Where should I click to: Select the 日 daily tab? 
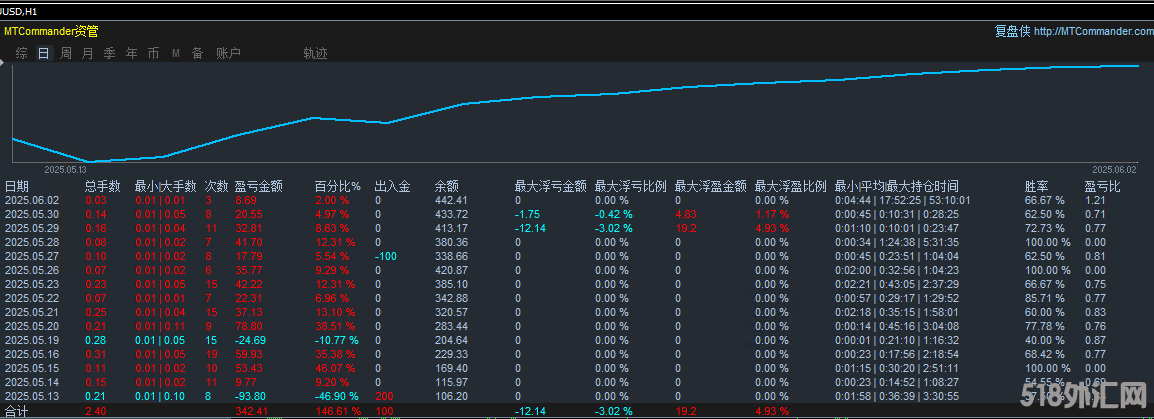pyautogui.click(x=44, y=53)
